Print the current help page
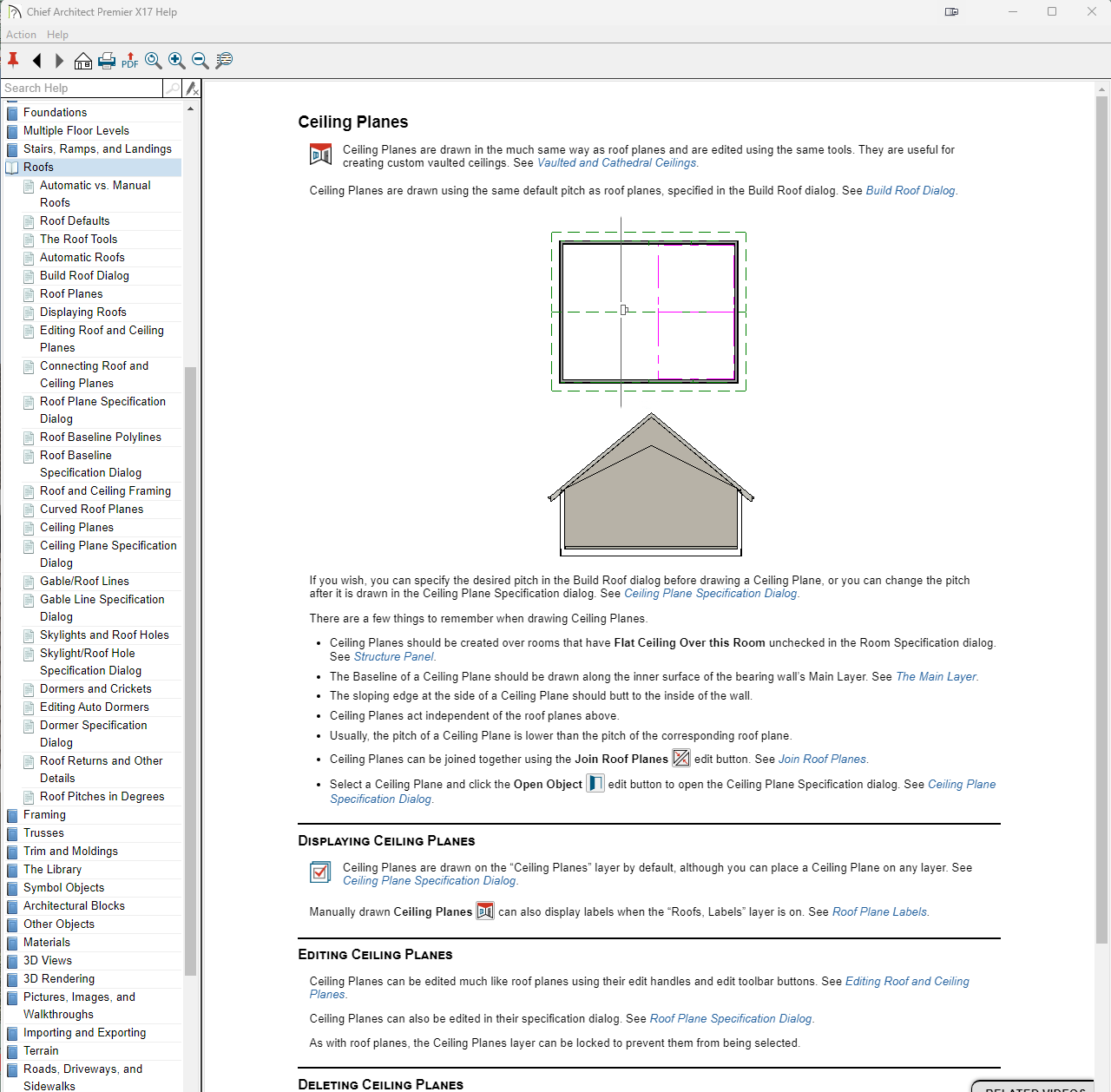1111x1092 pixels. pos(107,60)
